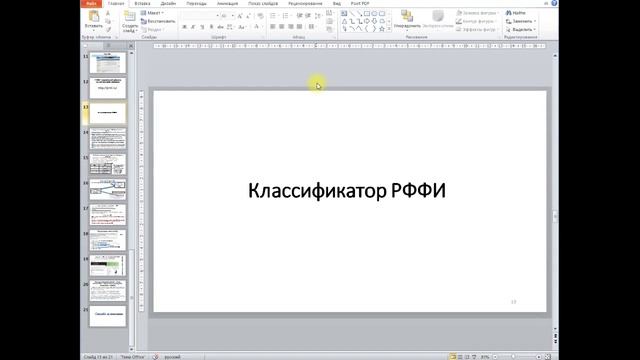Click the Quick Styles (Экспресс-стили) icon
Viewport: 640px width, 360px height.
pyautogui.click(x=438, y=16)
